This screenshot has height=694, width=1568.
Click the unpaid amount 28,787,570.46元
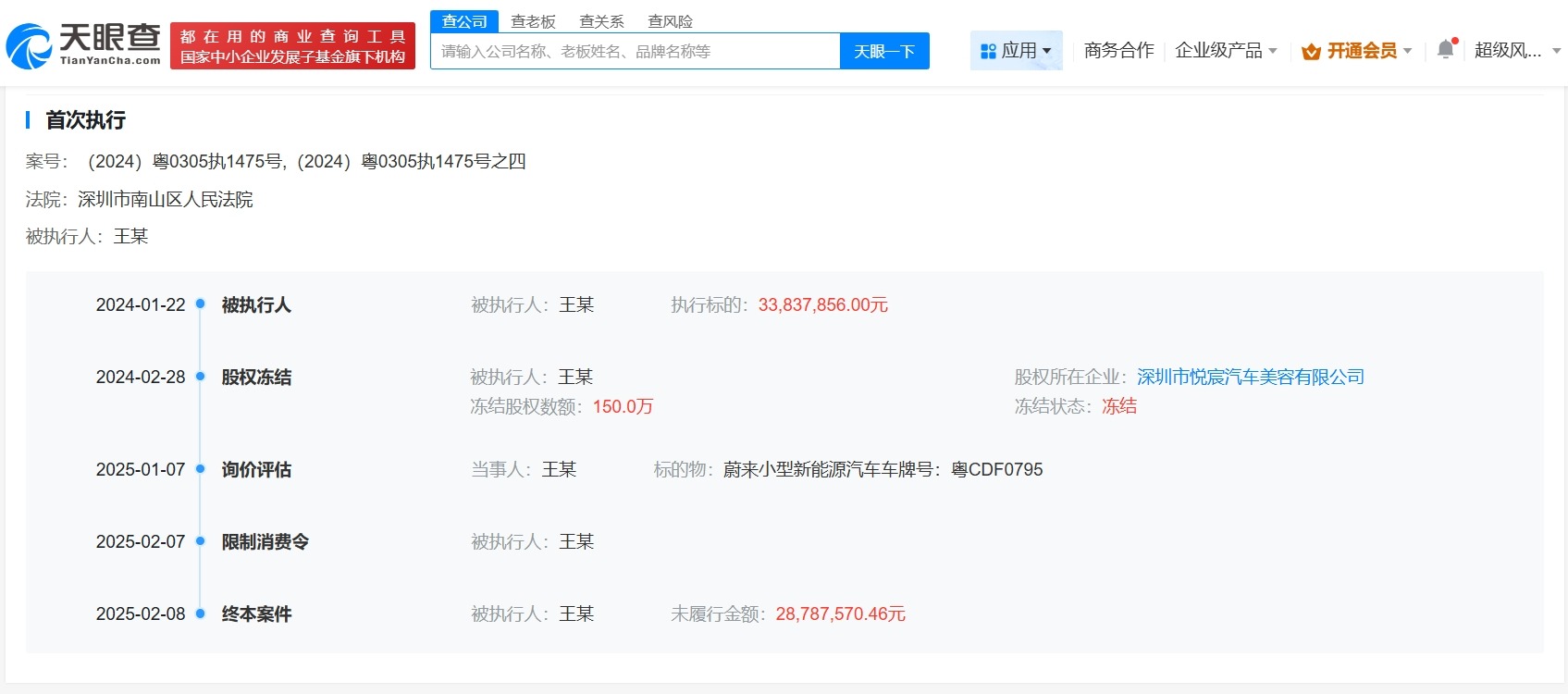841,613
